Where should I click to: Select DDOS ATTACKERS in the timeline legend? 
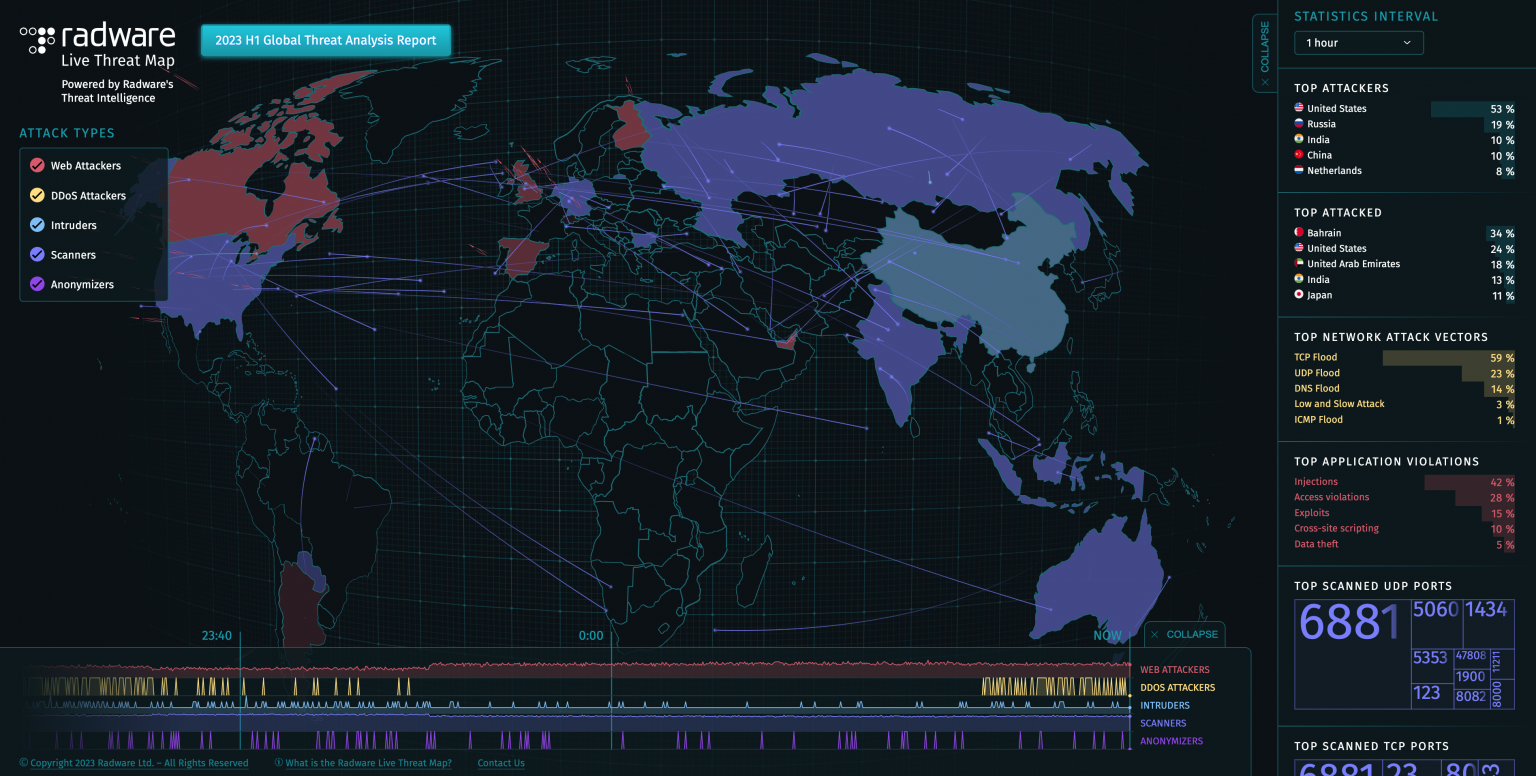(x=1177, y=687)
